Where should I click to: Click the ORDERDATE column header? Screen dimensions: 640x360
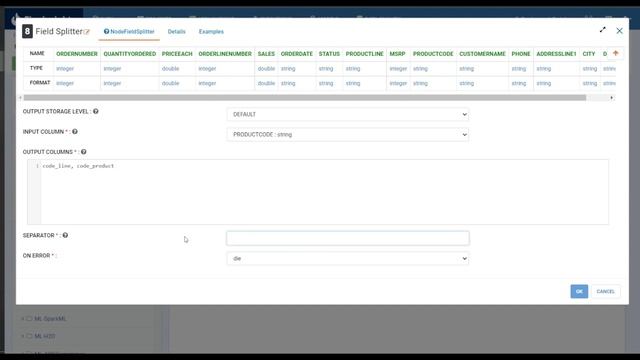[297, 53]
